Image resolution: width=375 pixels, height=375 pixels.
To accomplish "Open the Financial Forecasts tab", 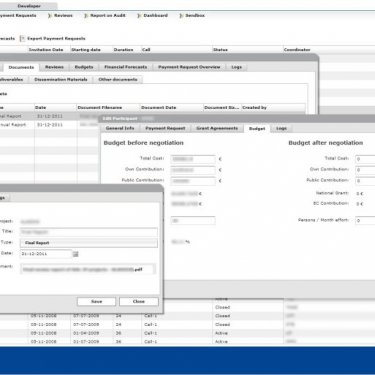I will click(126, 67).
